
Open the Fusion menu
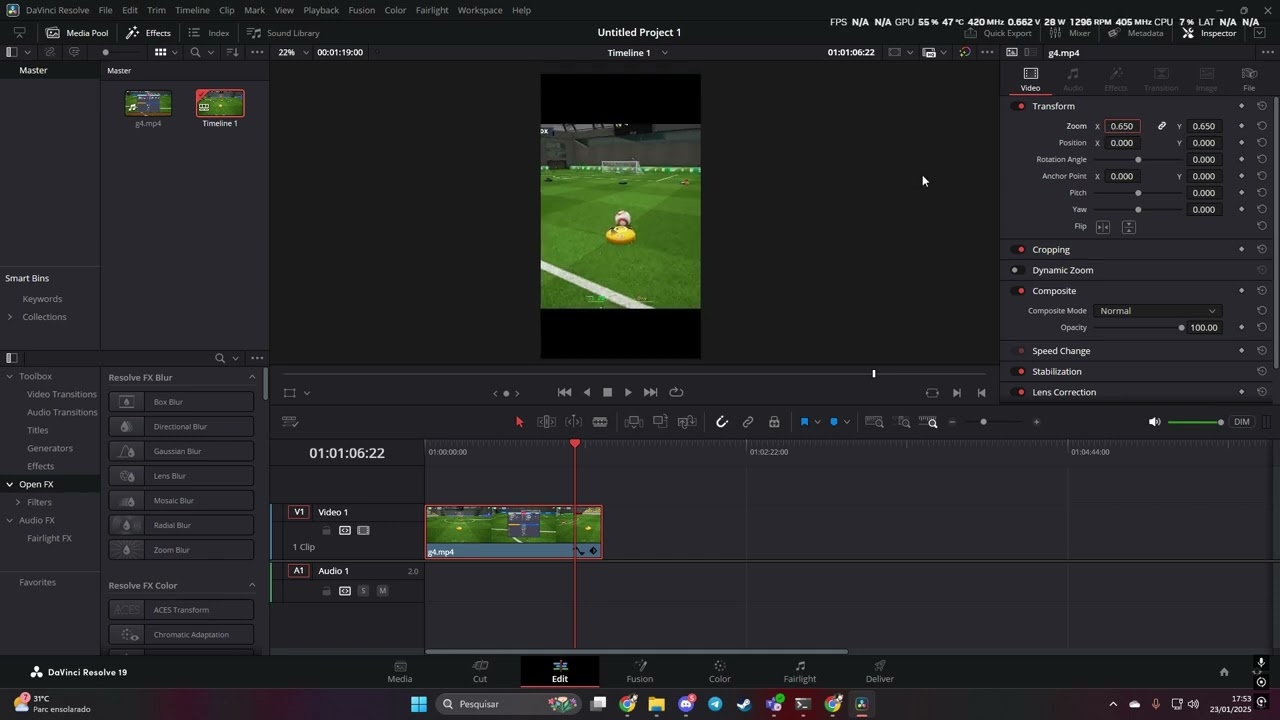362,10
